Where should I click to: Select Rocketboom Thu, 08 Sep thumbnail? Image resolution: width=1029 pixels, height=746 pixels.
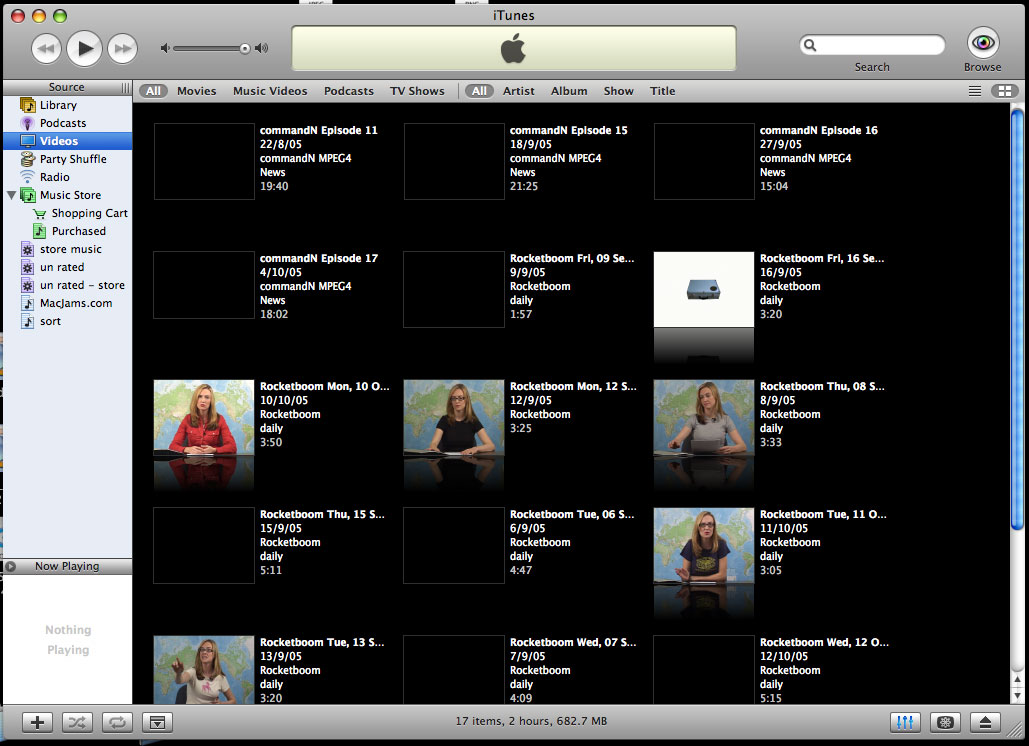click(x=704, y=417)
